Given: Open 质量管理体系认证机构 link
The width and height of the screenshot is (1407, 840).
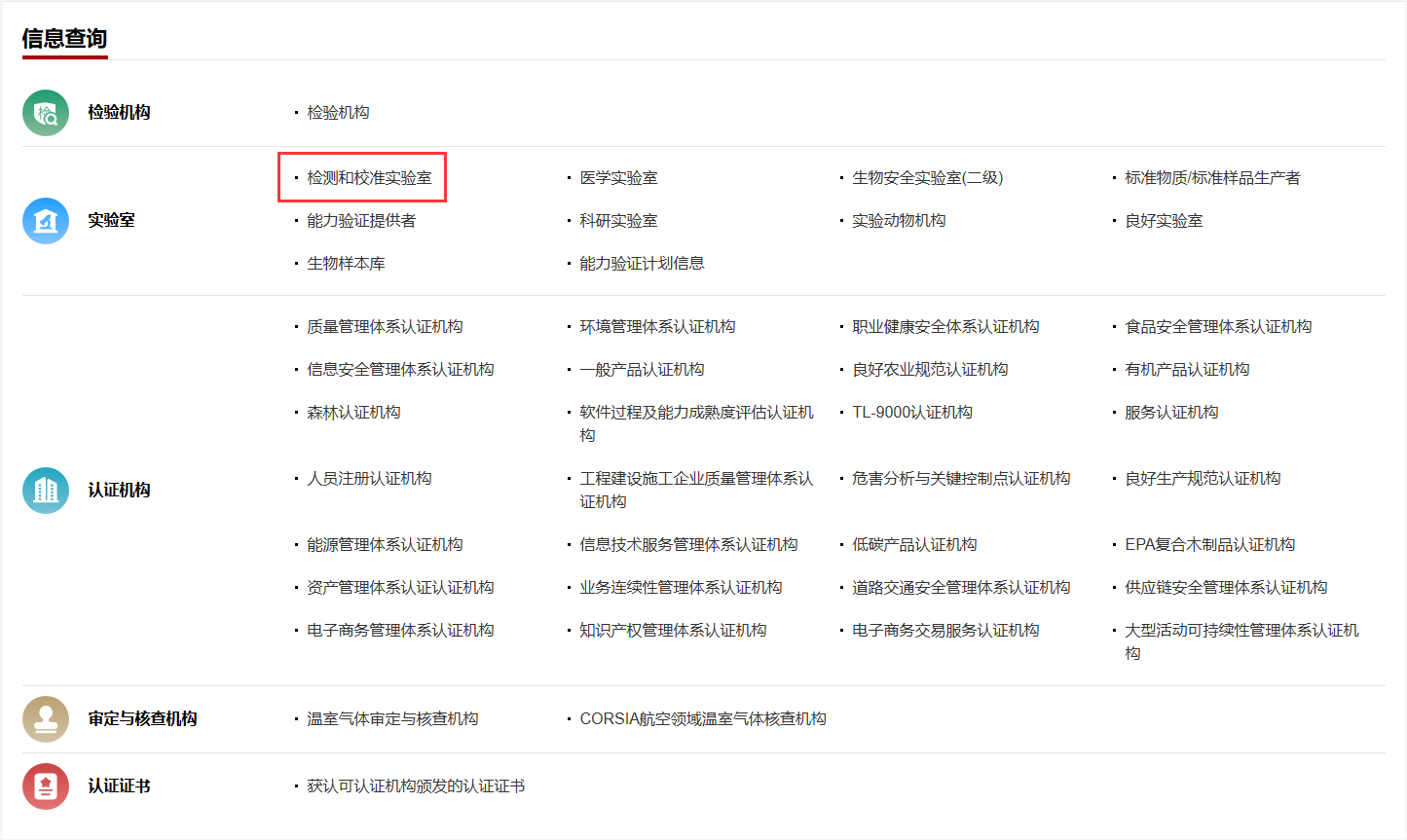Looking at the screenshot, I should (x=385, y=327).
